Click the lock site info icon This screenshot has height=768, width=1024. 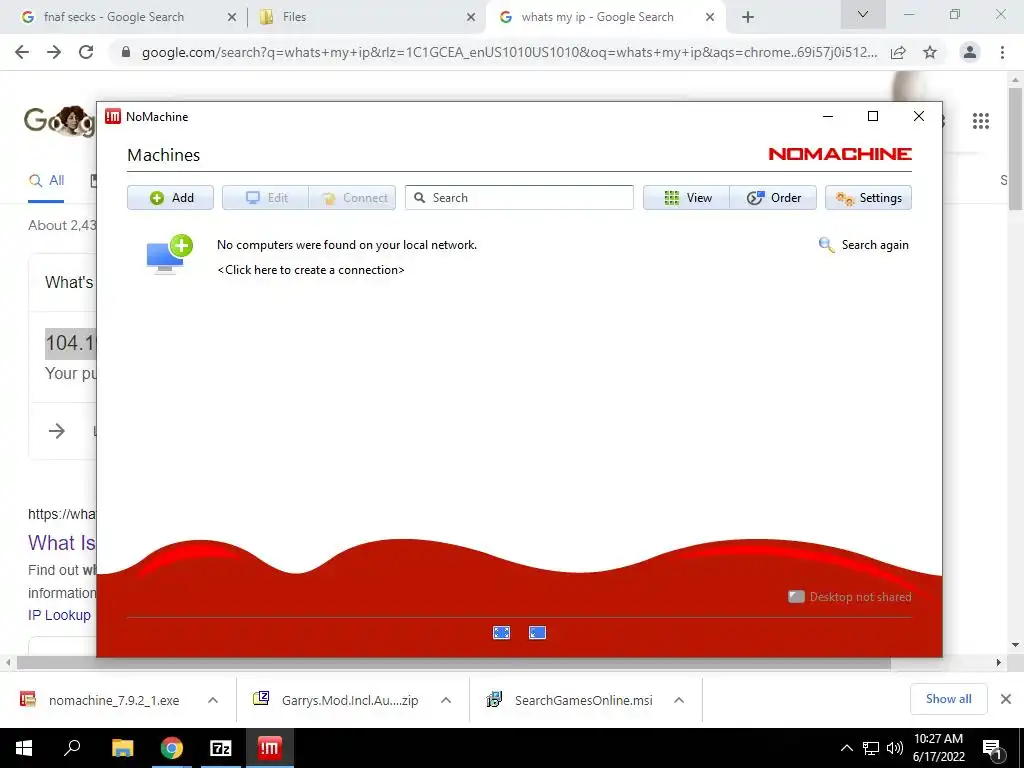pyautogui.click(x=126, y=52)
